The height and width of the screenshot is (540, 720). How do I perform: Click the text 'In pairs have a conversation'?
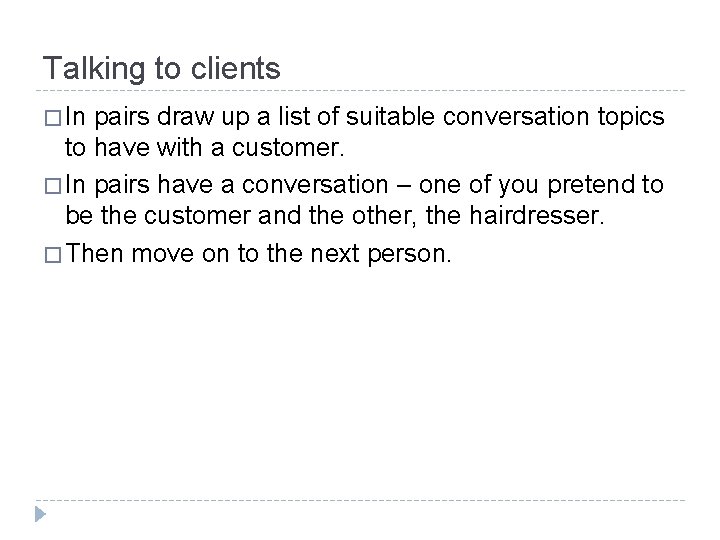click(227, 185)
